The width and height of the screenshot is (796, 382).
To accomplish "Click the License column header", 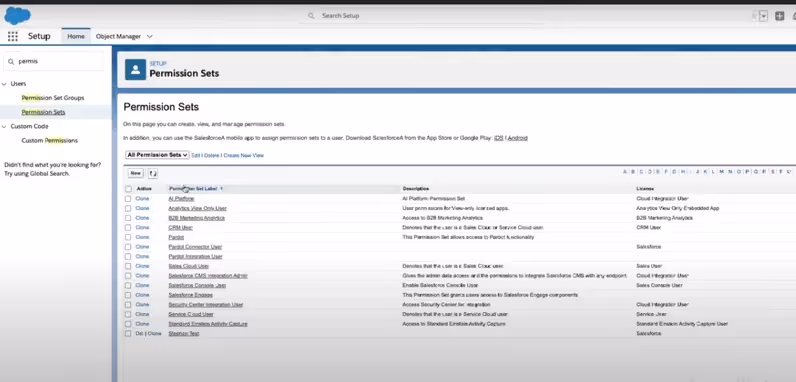I will pyautogui.click(x=645, y=188).
